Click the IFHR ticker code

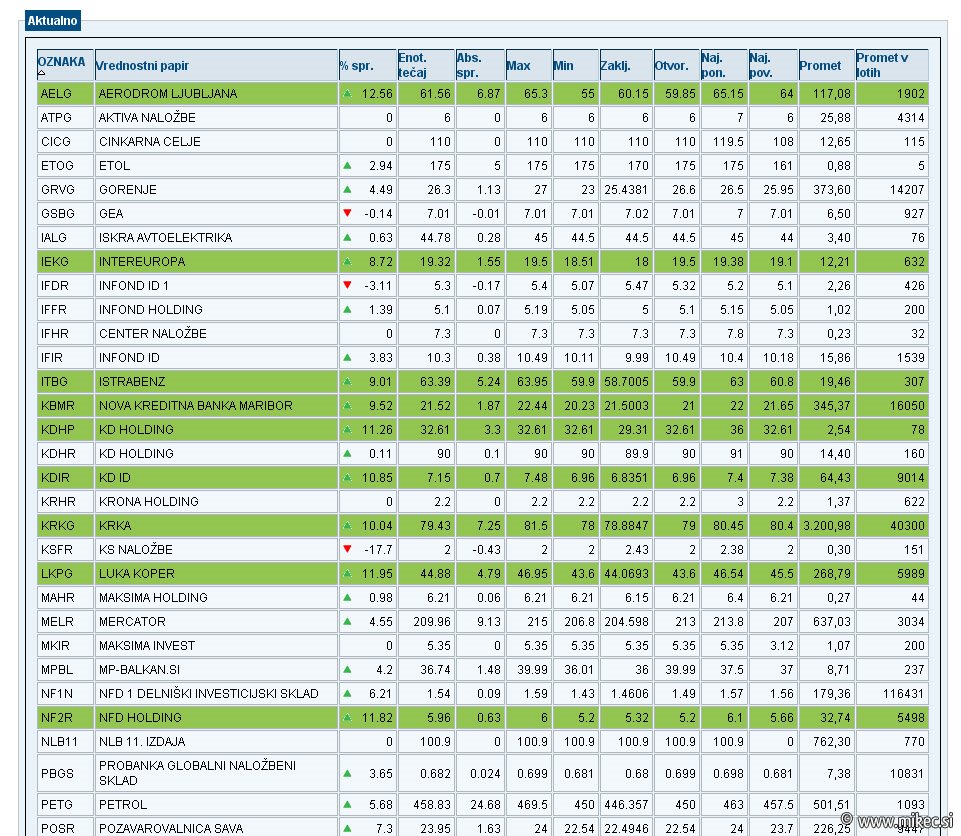point(55,333)
